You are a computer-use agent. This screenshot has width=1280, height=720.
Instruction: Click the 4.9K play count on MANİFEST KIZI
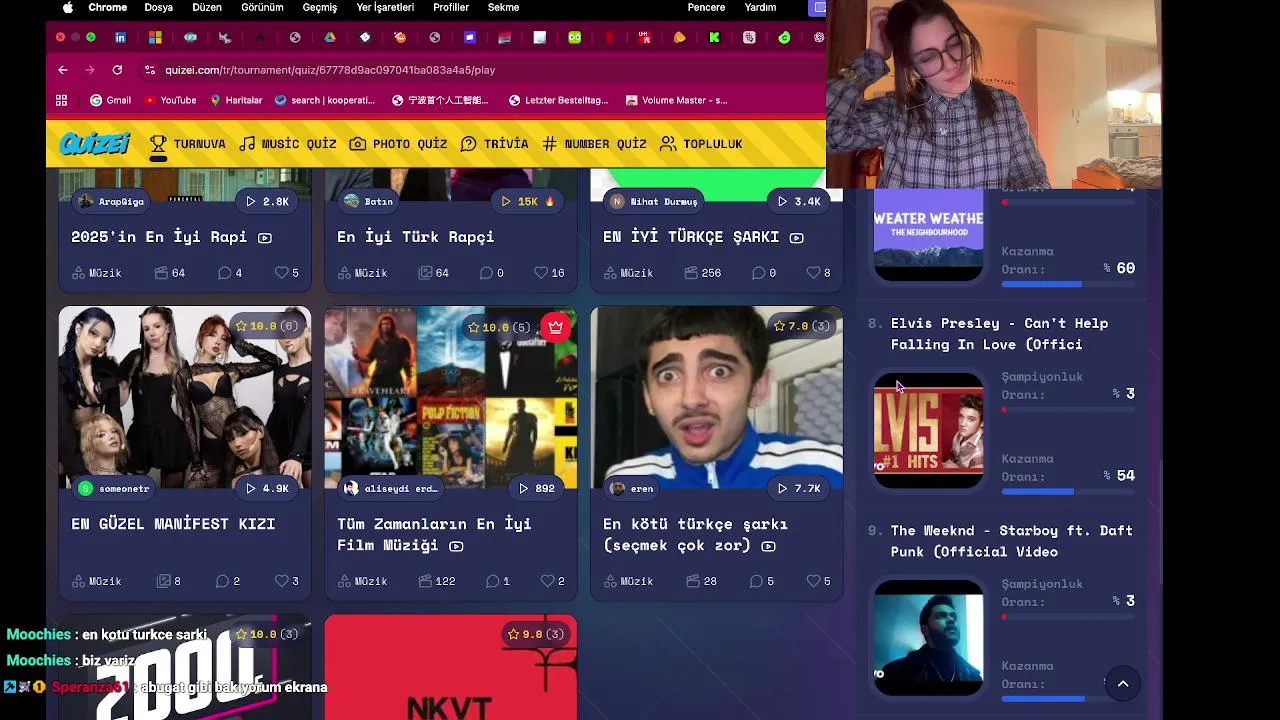[x=267, y=488]
